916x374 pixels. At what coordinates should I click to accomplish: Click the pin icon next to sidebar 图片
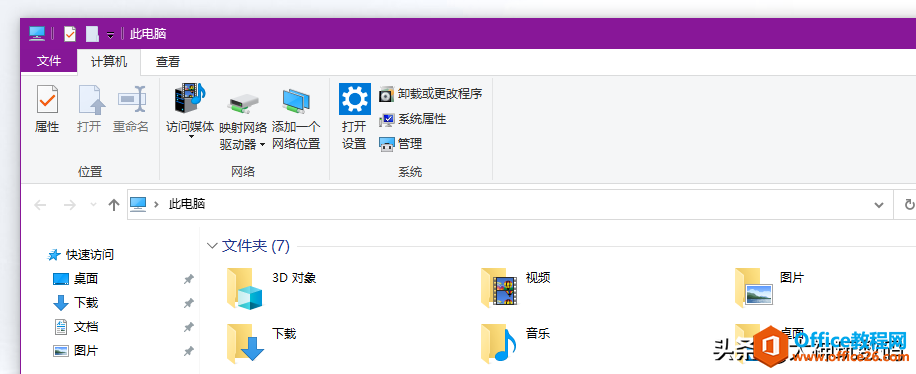tap(188, 351)
